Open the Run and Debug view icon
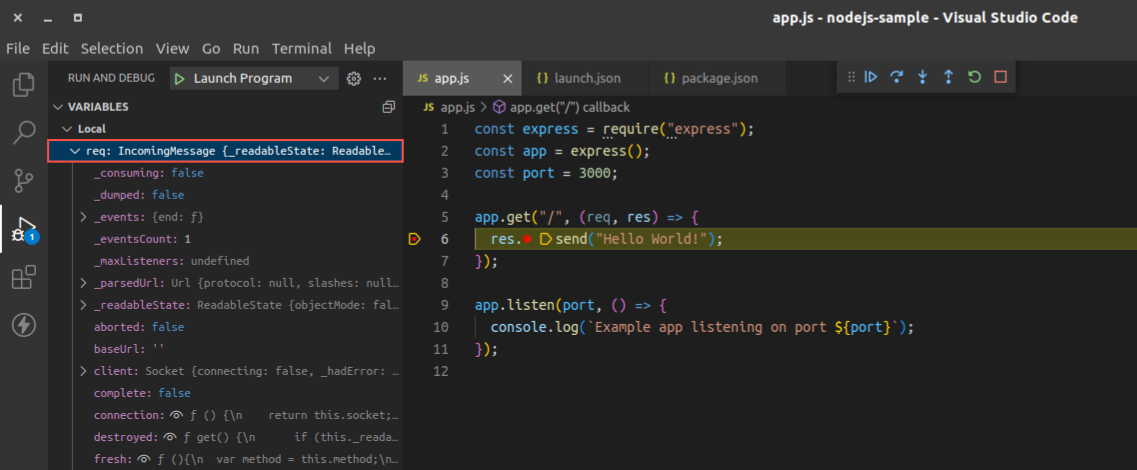 (24, 228)
